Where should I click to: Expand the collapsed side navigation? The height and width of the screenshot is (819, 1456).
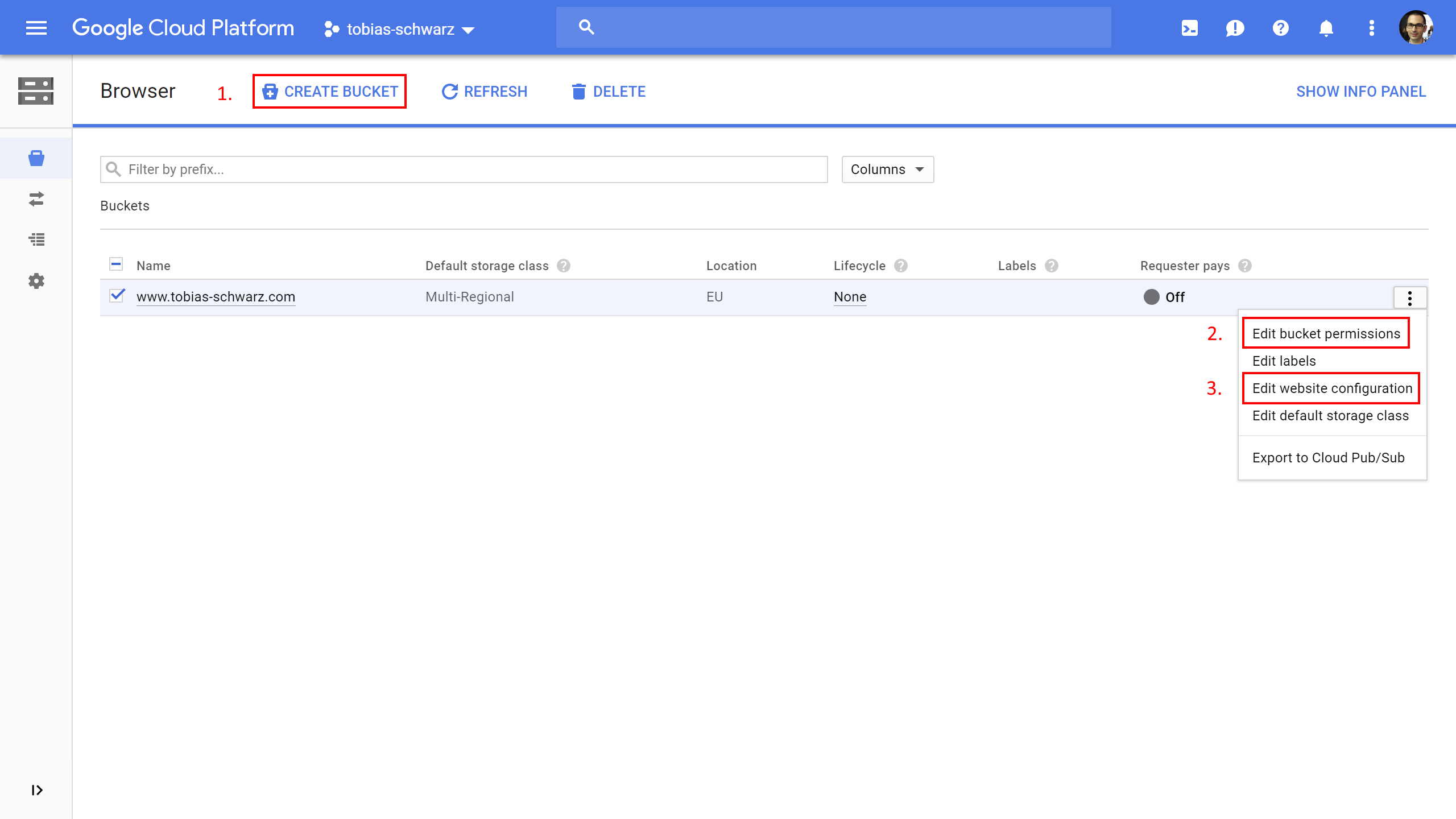(x=37, y=790)
